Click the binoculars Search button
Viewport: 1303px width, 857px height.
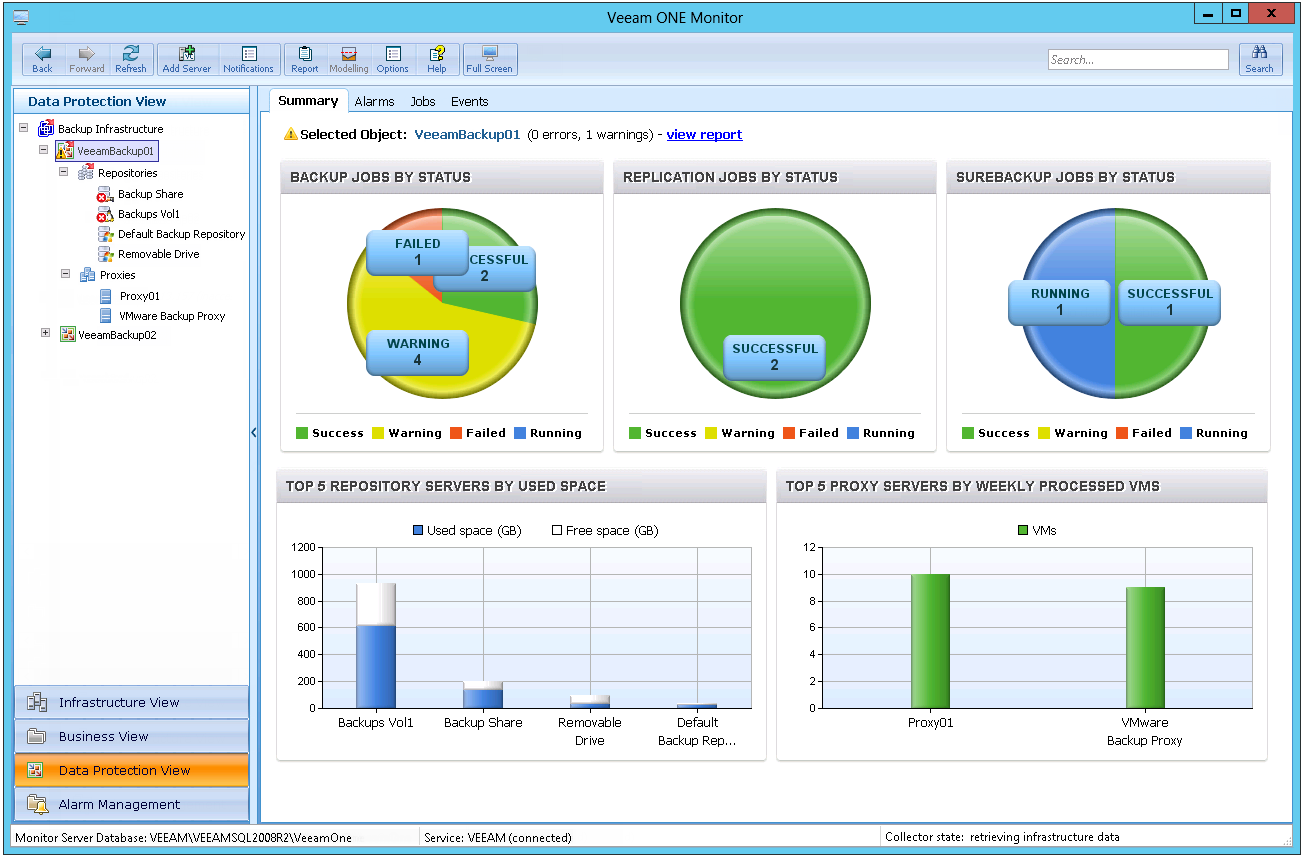pyautogui.click(x=1259, y=59)
